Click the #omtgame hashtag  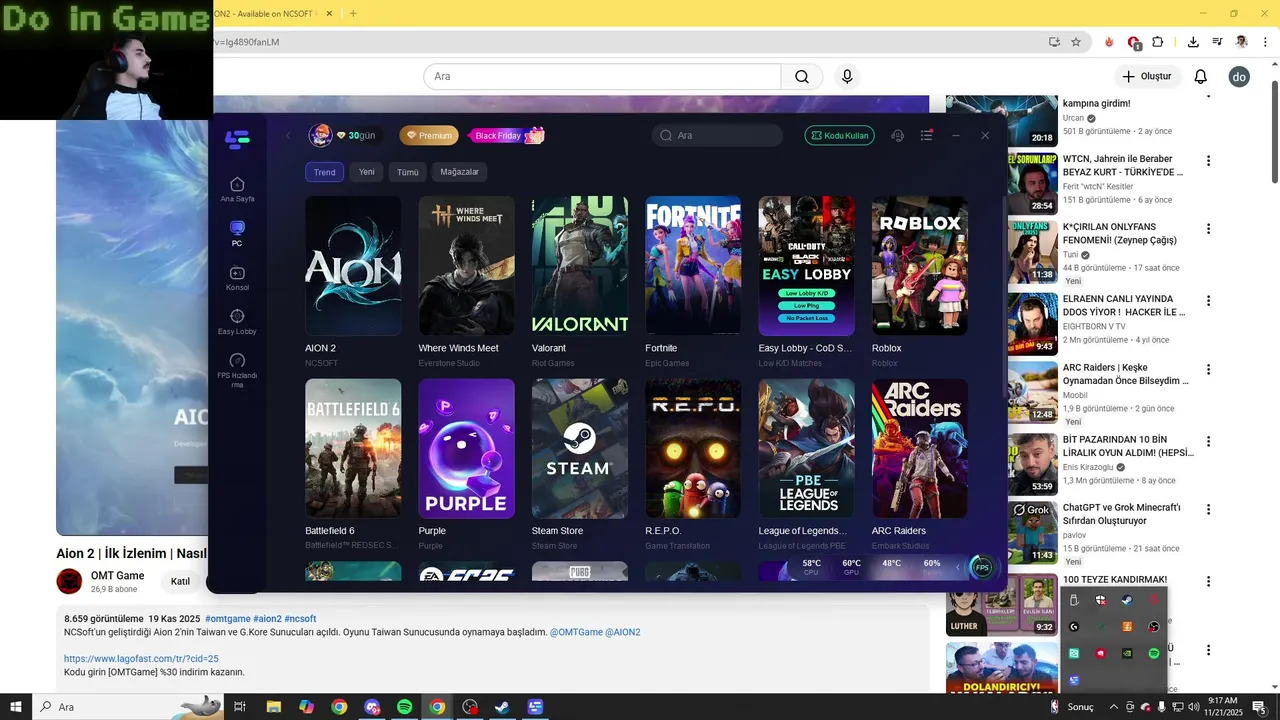pos(227,619)
